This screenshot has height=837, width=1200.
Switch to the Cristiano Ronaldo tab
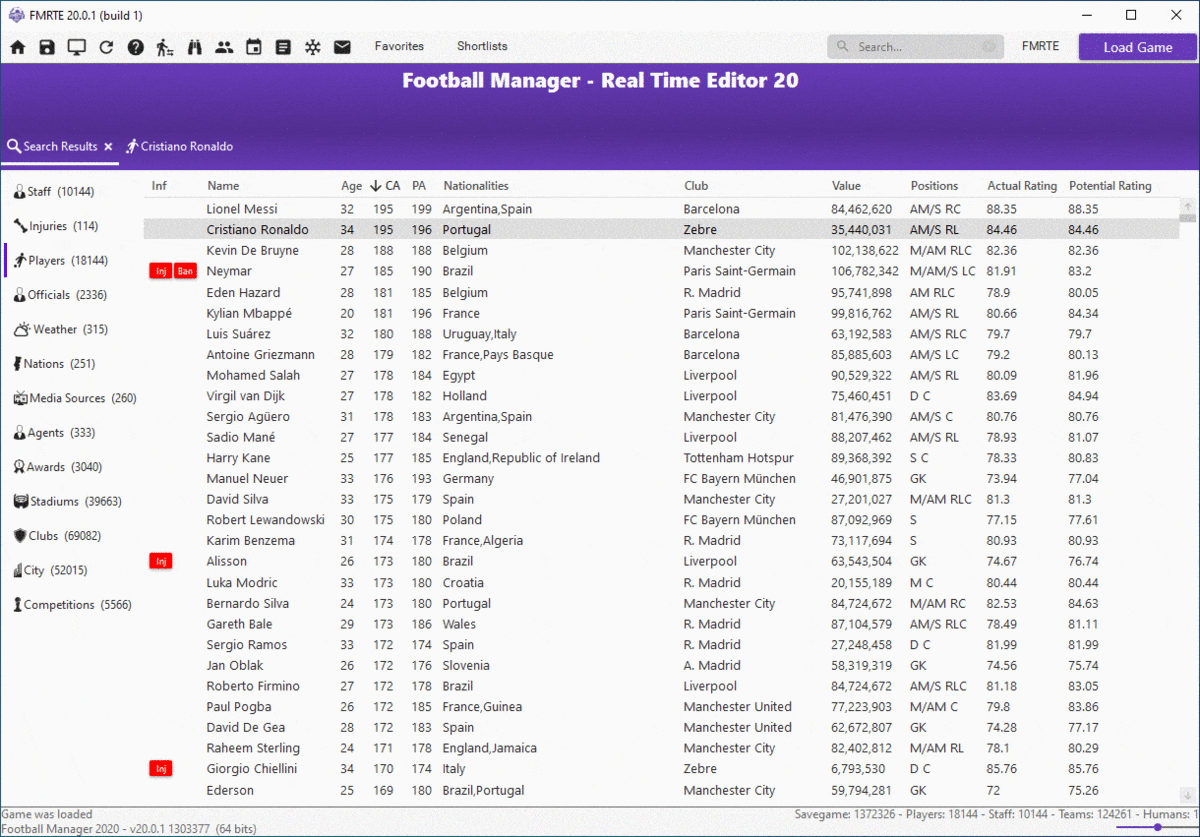(180, 146)
